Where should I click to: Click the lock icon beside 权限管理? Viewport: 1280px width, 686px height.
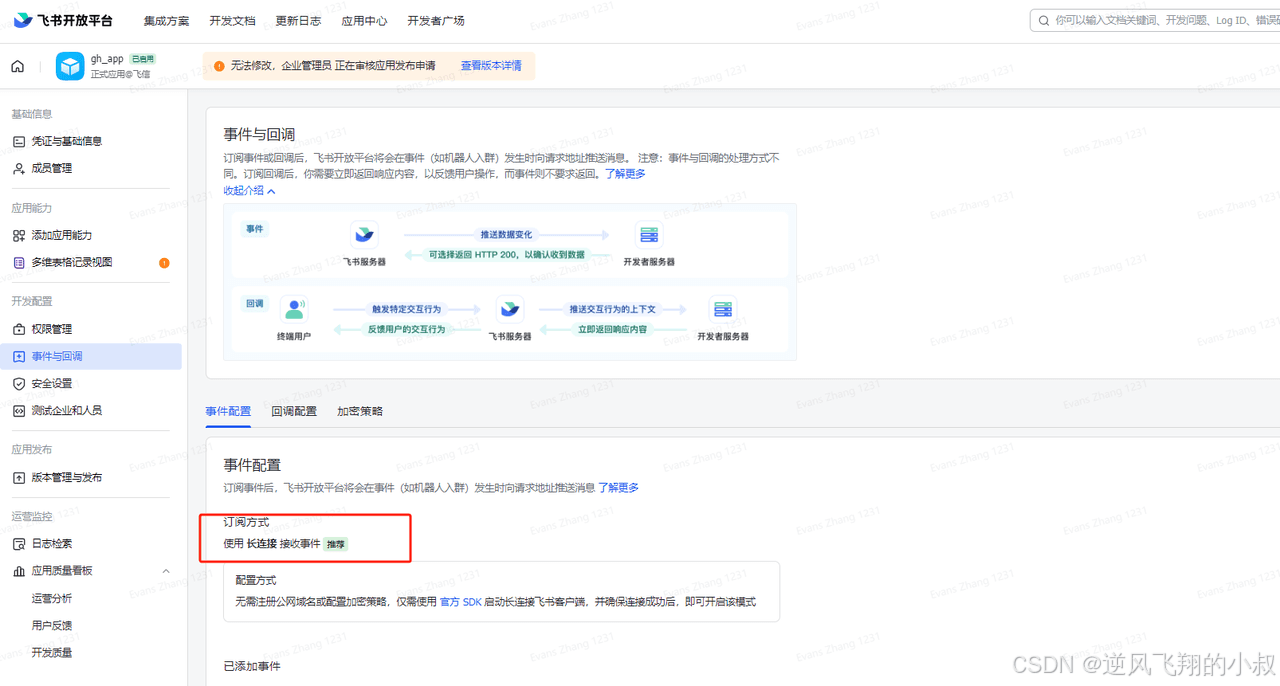click(x=19, y=329)
